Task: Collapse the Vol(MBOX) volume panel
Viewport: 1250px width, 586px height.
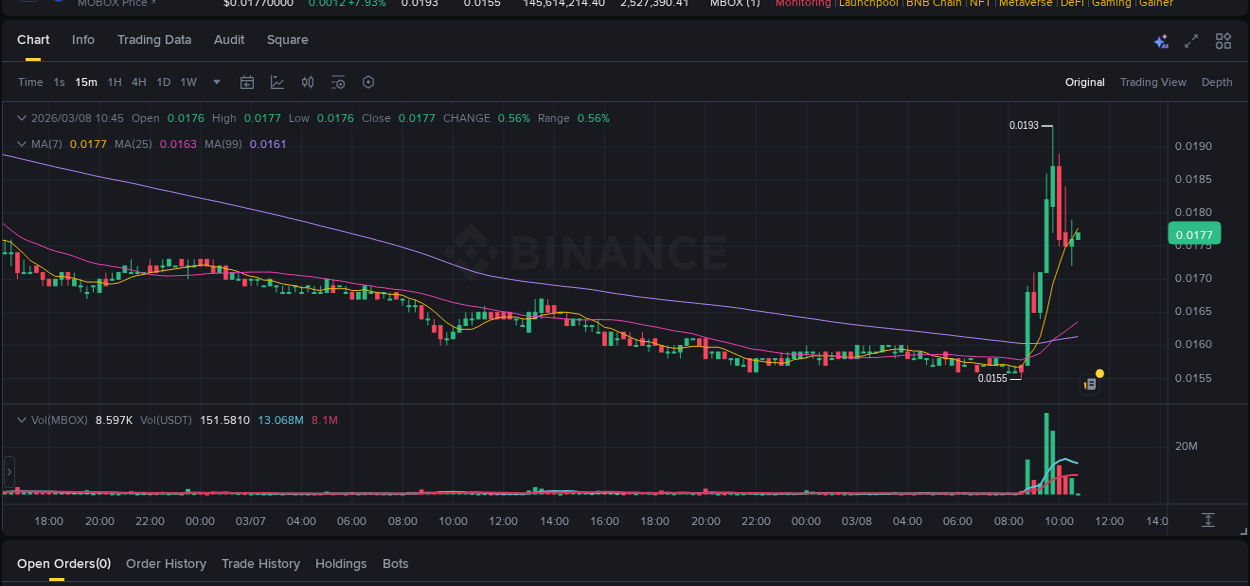Action: 21,420
